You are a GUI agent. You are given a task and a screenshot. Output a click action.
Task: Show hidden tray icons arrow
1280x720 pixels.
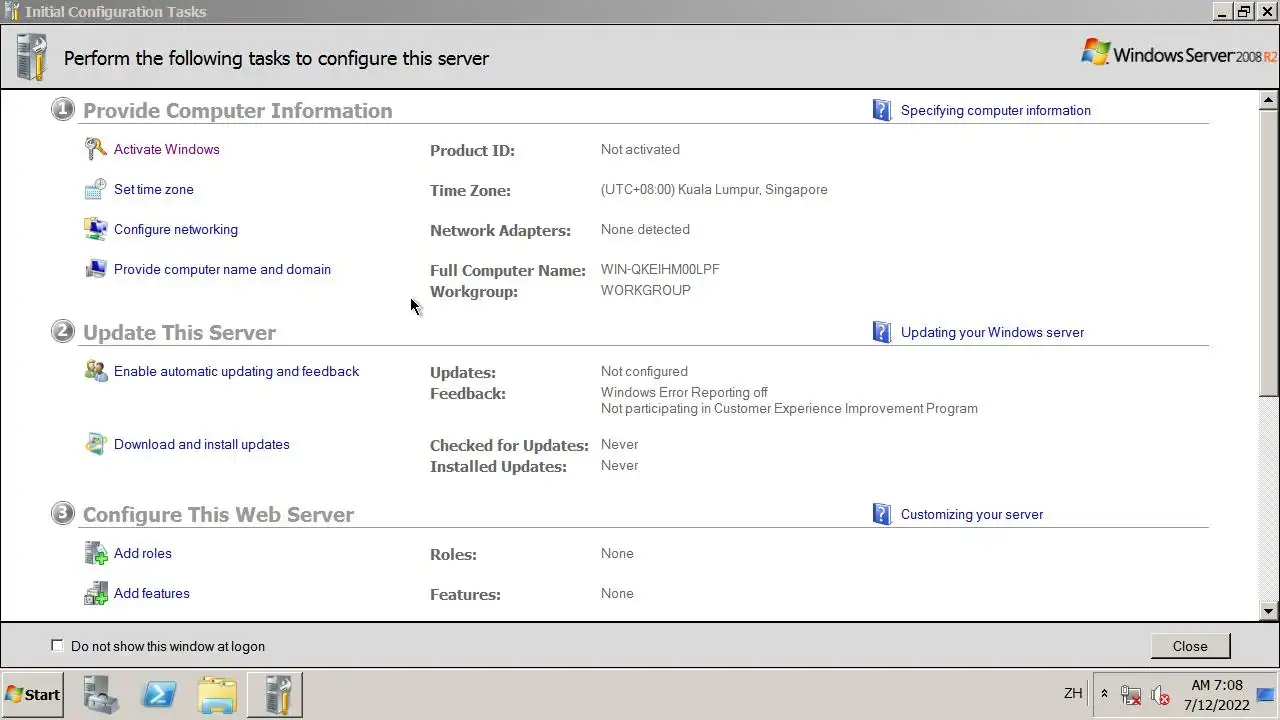[x=1104, y=694]
